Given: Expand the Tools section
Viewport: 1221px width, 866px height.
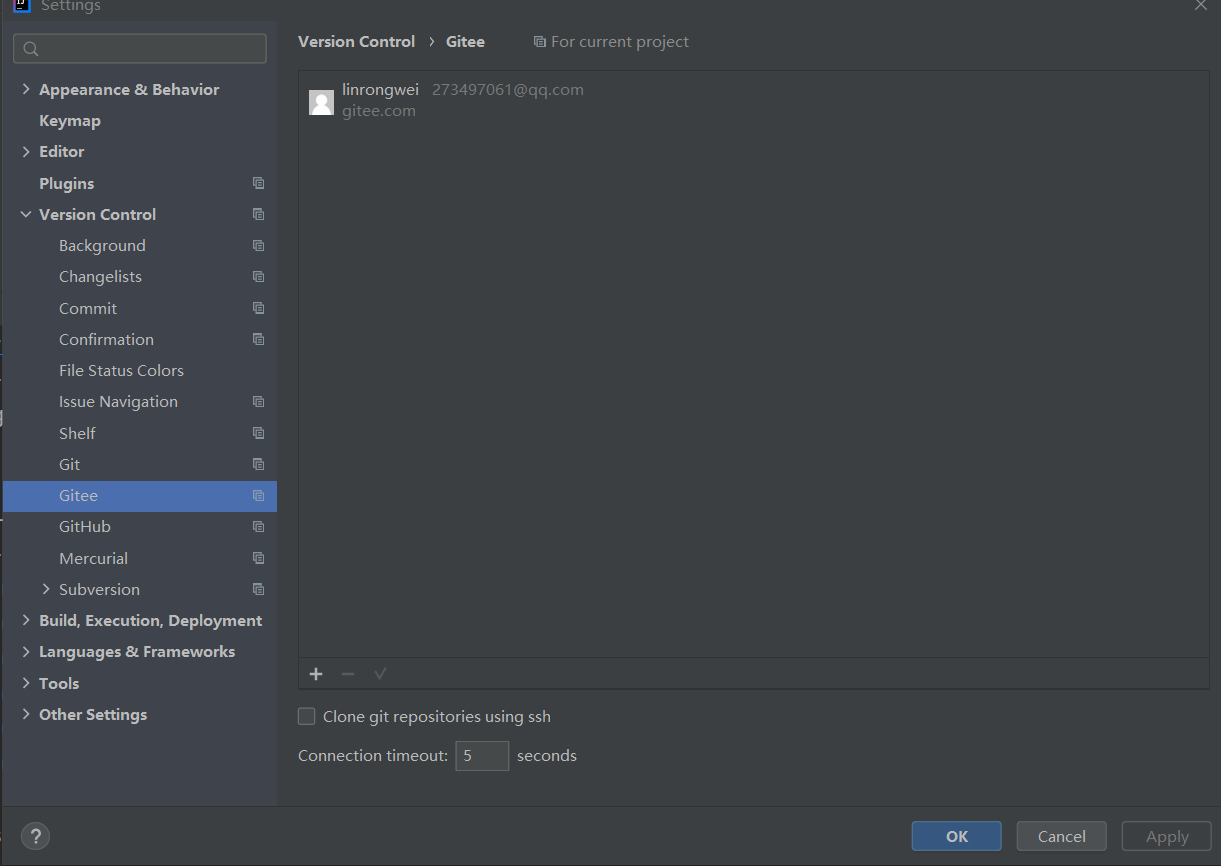Looking at the screenshot, I should 26,683.
